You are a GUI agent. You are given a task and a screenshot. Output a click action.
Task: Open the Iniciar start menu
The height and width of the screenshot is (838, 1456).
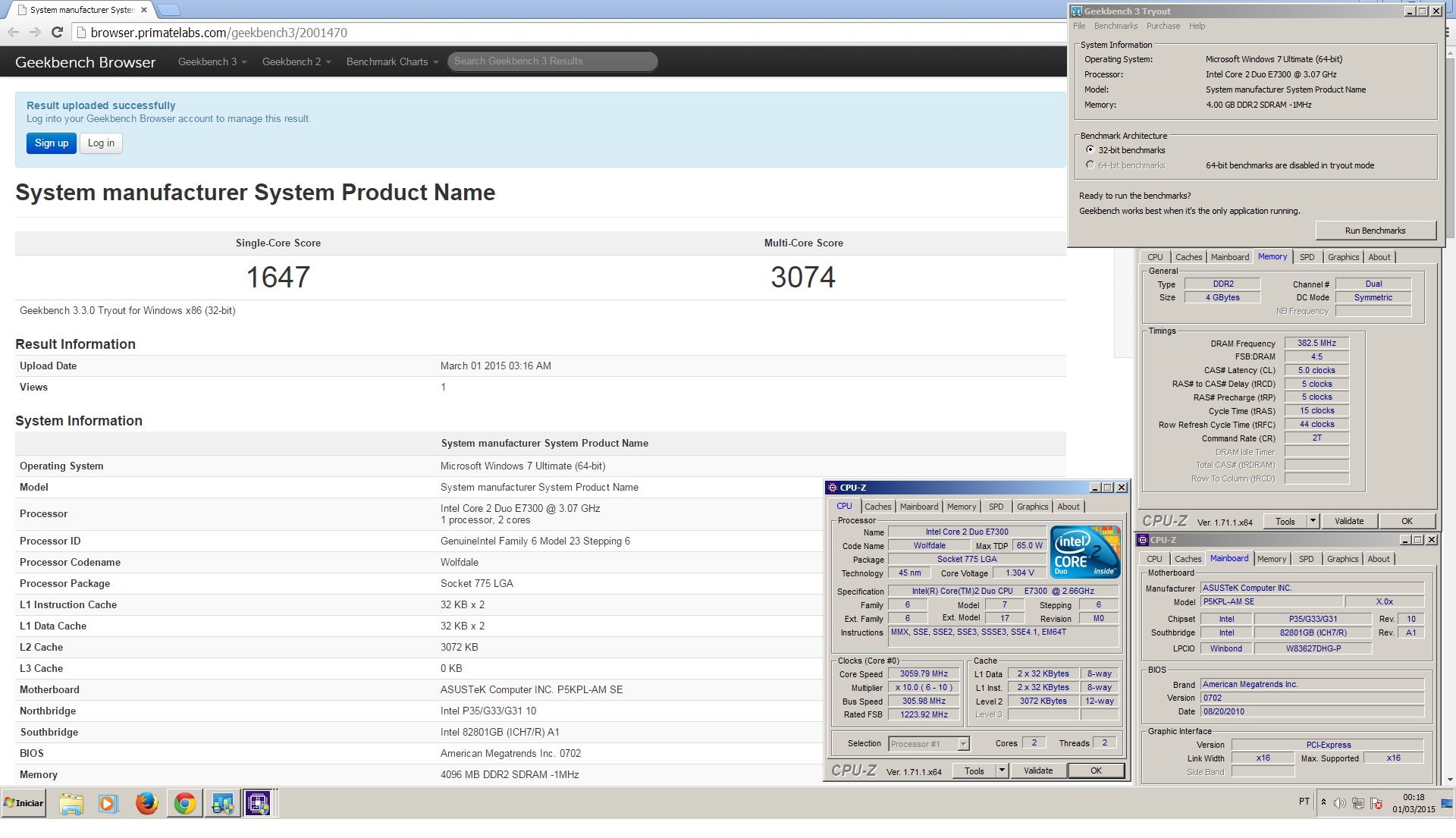(24, 803)
